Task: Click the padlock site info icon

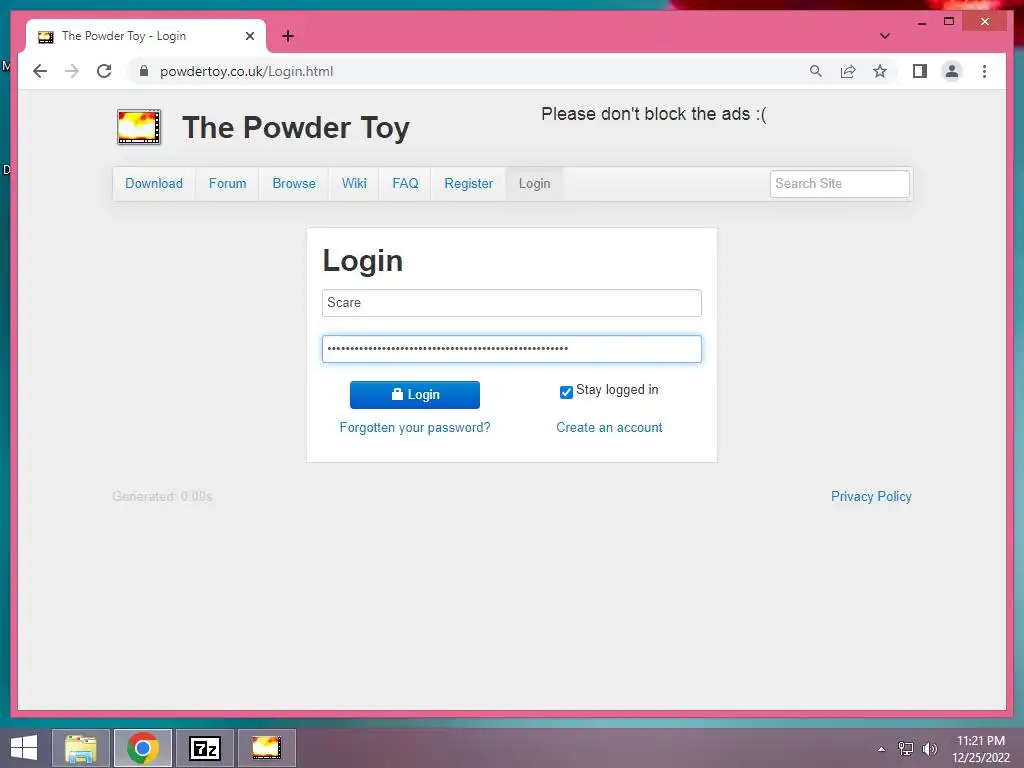Action: coord(144,71)
